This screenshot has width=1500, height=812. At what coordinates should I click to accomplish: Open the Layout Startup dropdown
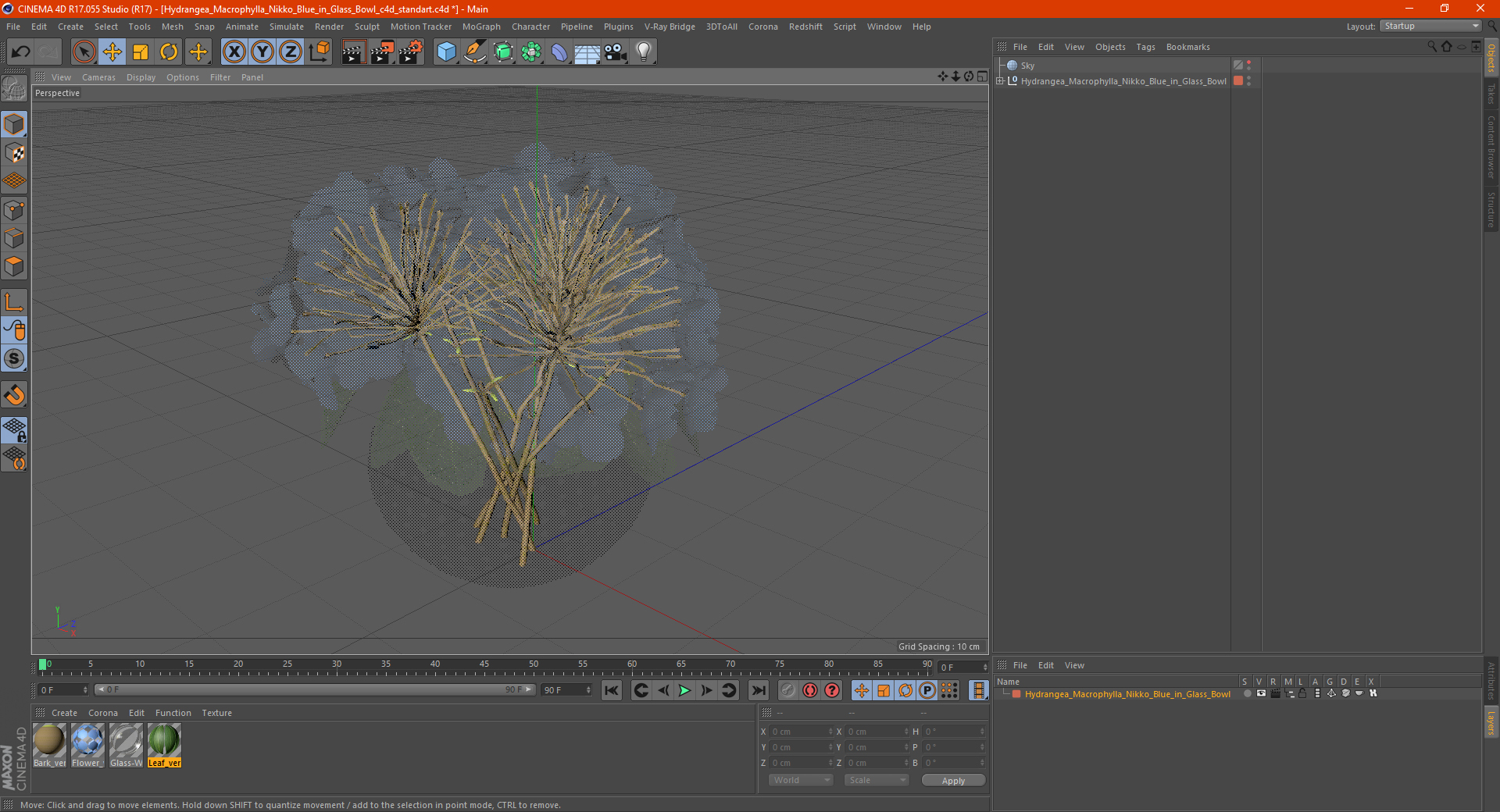(x=1430, y=26)
